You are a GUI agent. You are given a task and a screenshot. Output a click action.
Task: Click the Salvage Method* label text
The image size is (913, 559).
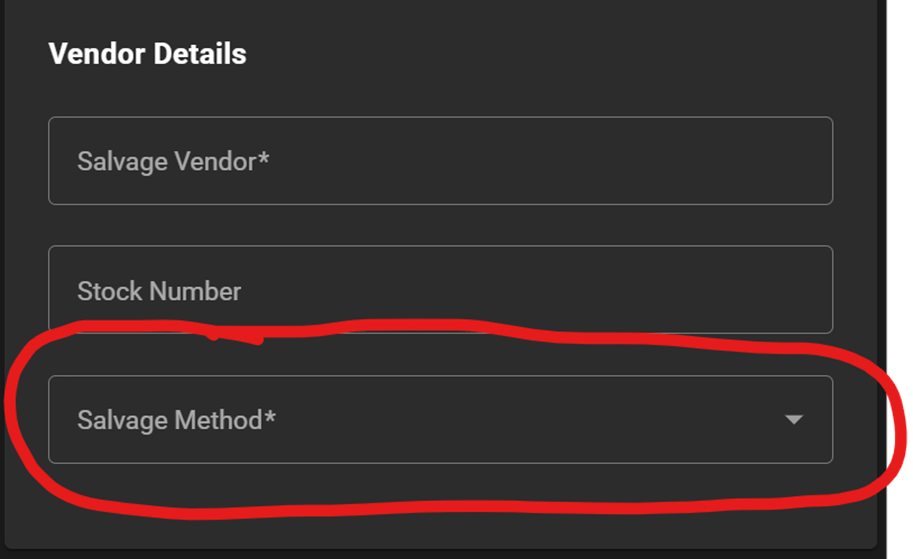pos(176,420)
